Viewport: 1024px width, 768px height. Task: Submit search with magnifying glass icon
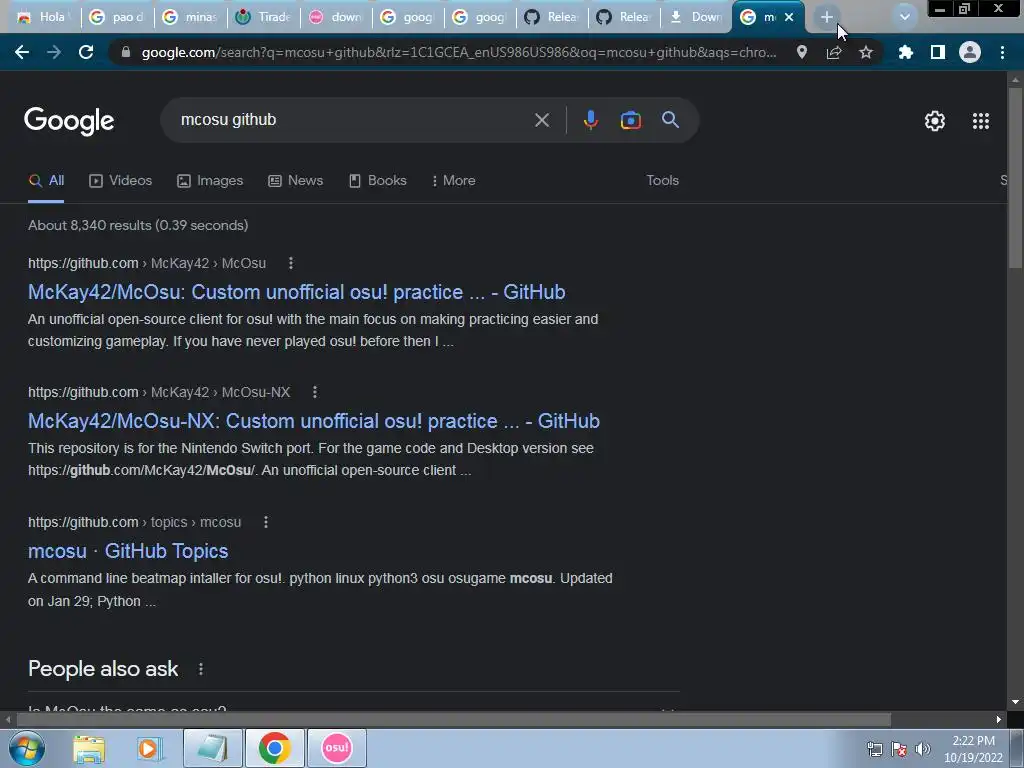point(670,120)
